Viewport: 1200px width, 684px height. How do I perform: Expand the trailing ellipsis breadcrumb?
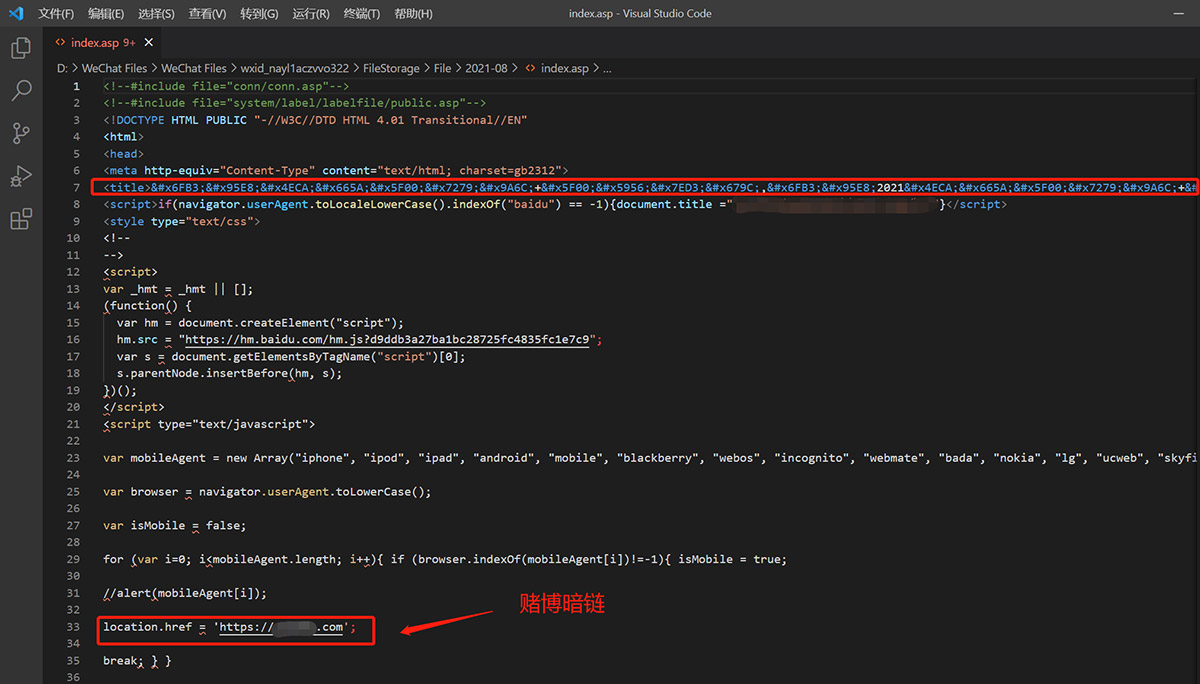coord(606,68)
